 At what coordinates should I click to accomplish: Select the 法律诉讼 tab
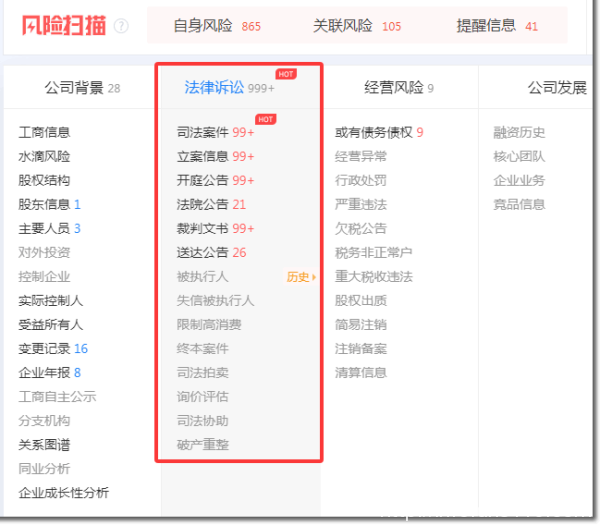[229, 88]
